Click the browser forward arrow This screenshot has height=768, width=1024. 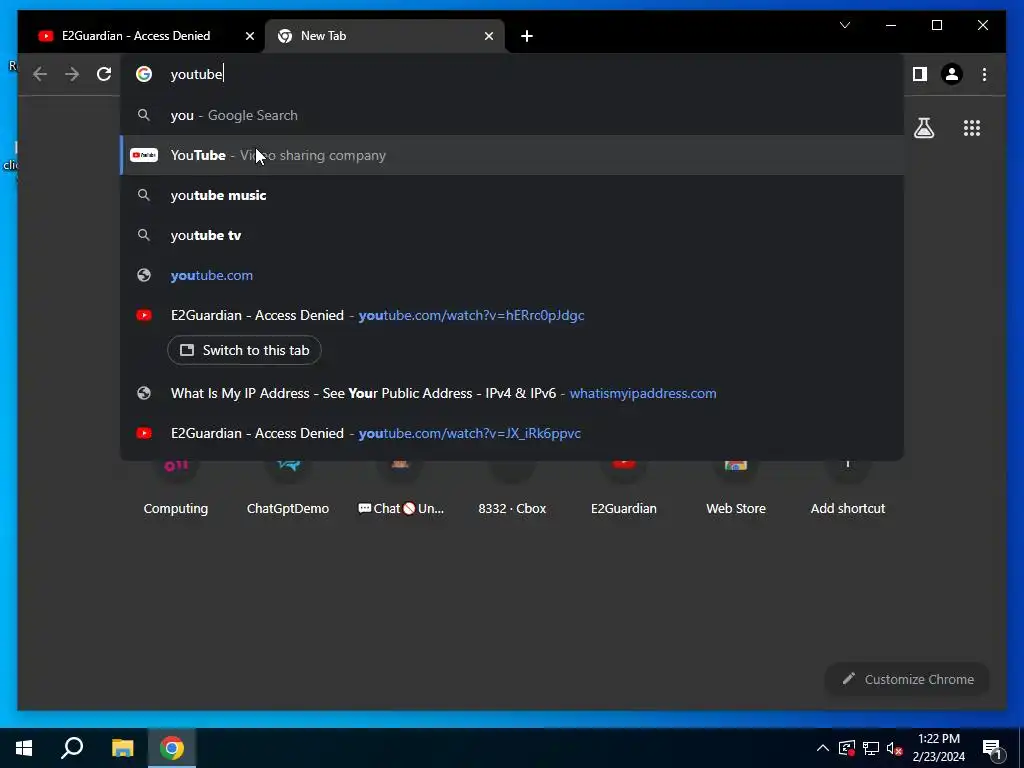coord(72,74)
